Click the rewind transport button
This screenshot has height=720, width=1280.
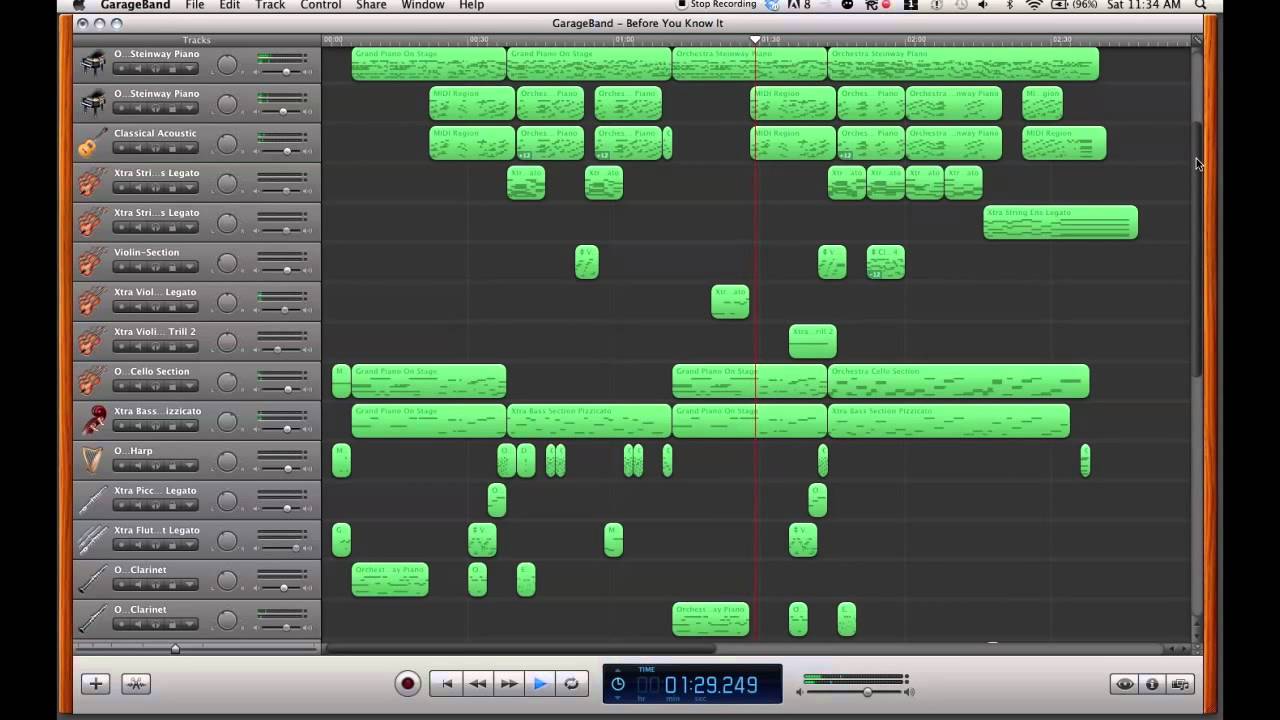(x=478, y=684)
